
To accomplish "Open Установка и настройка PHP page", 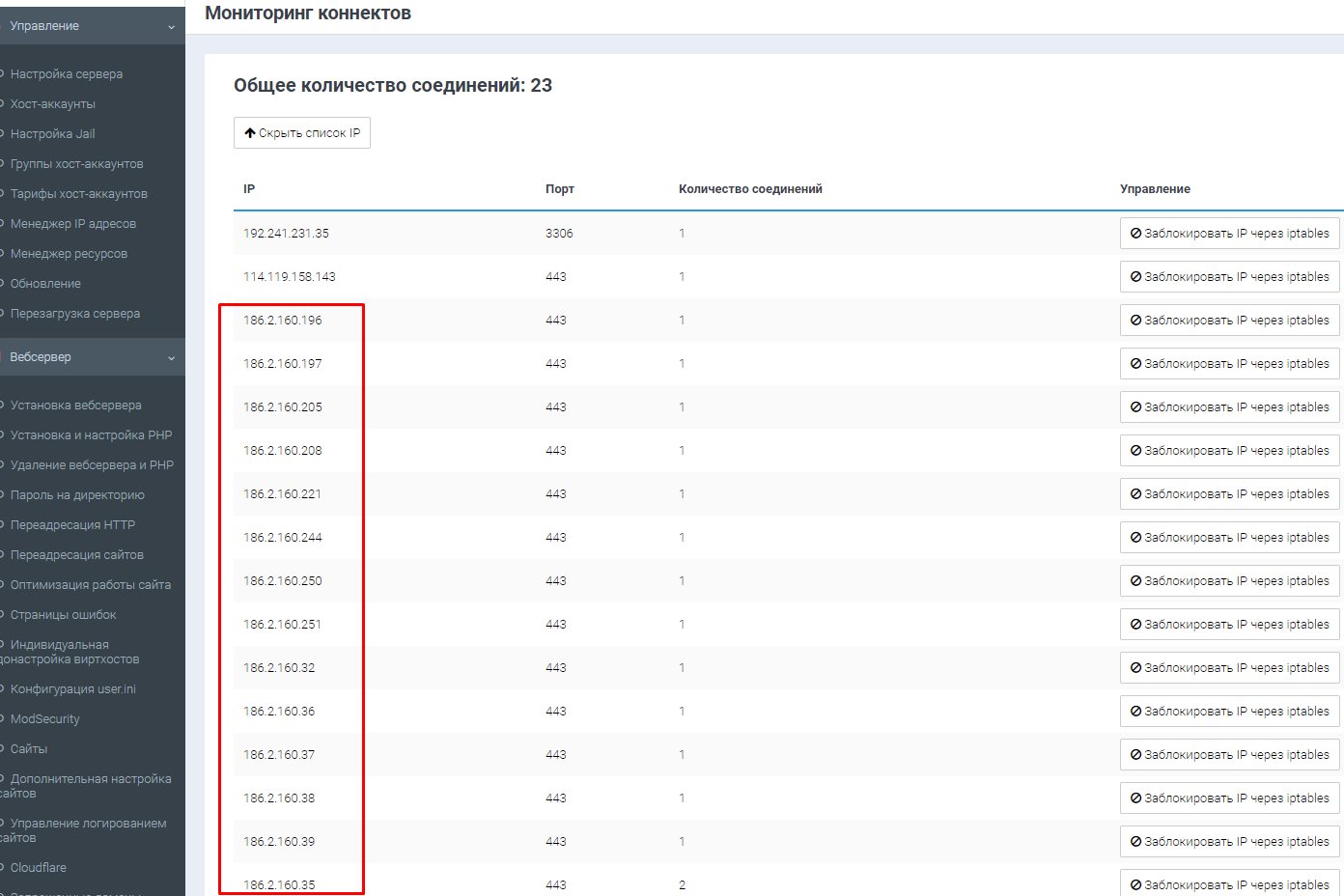I will click(91, 435).
